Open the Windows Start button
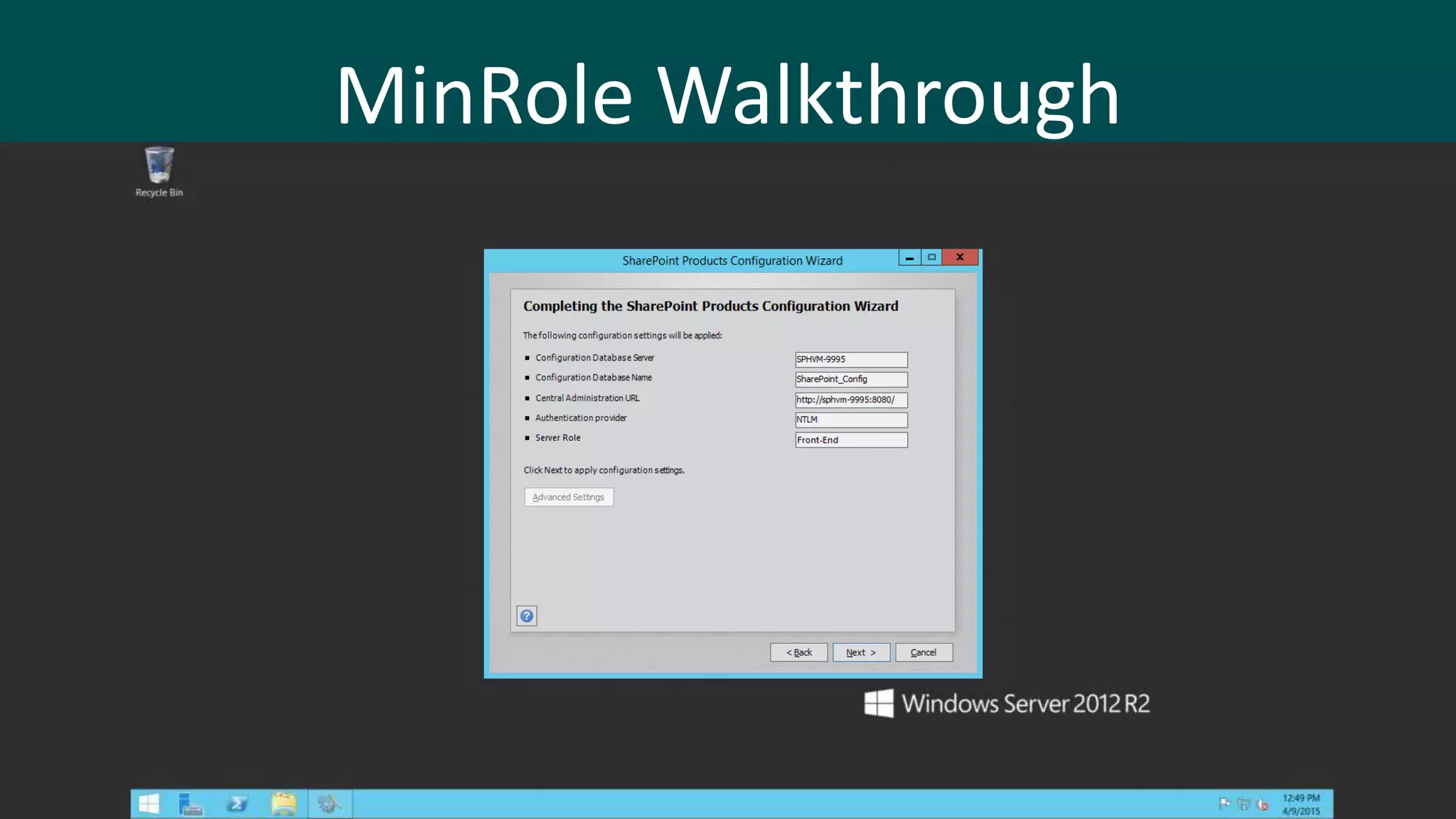 pyautogui.click(x=149, y=804)
